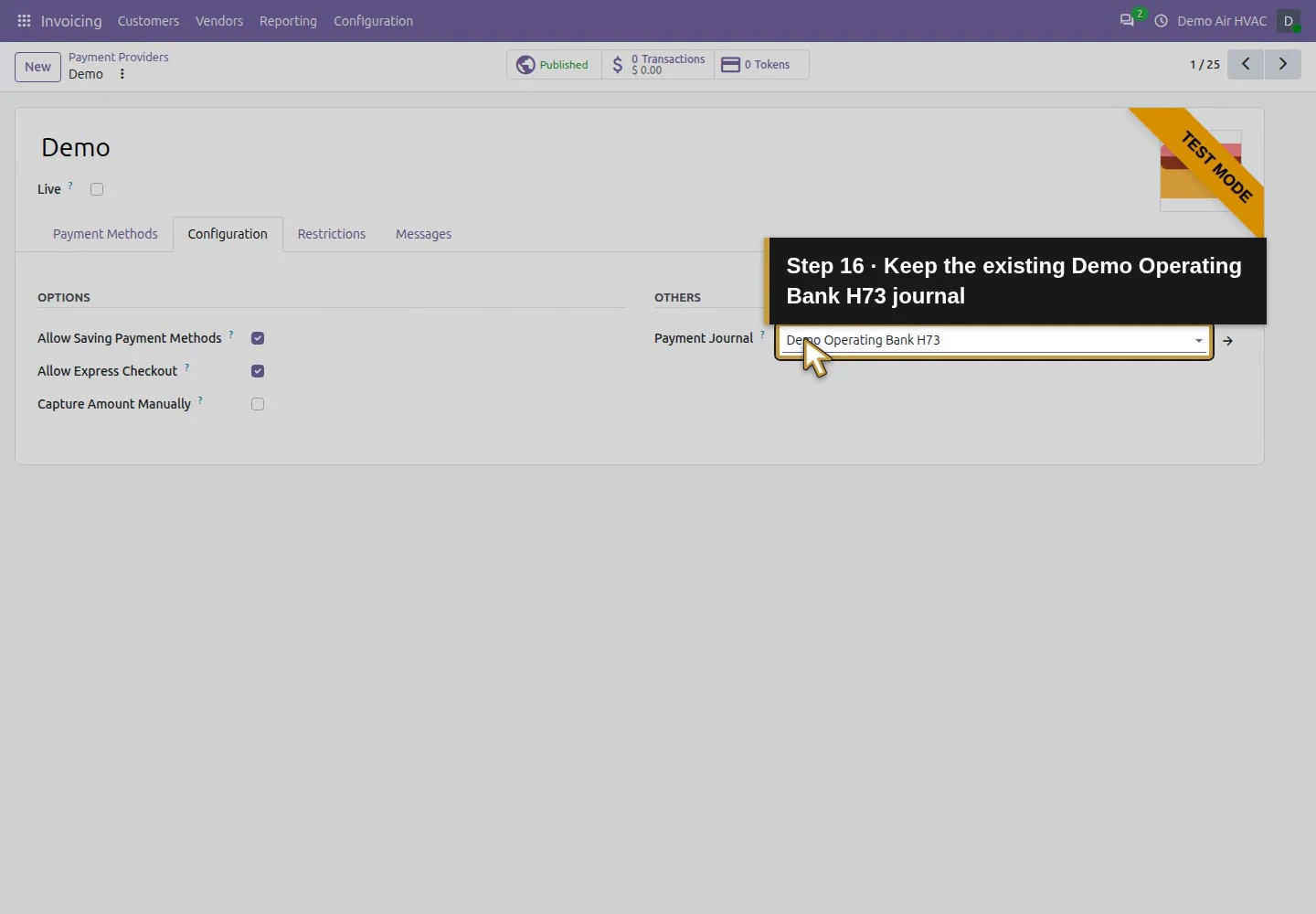1316x914 pixels.
Task: Switch to the Messages tab
Action: 423,234
